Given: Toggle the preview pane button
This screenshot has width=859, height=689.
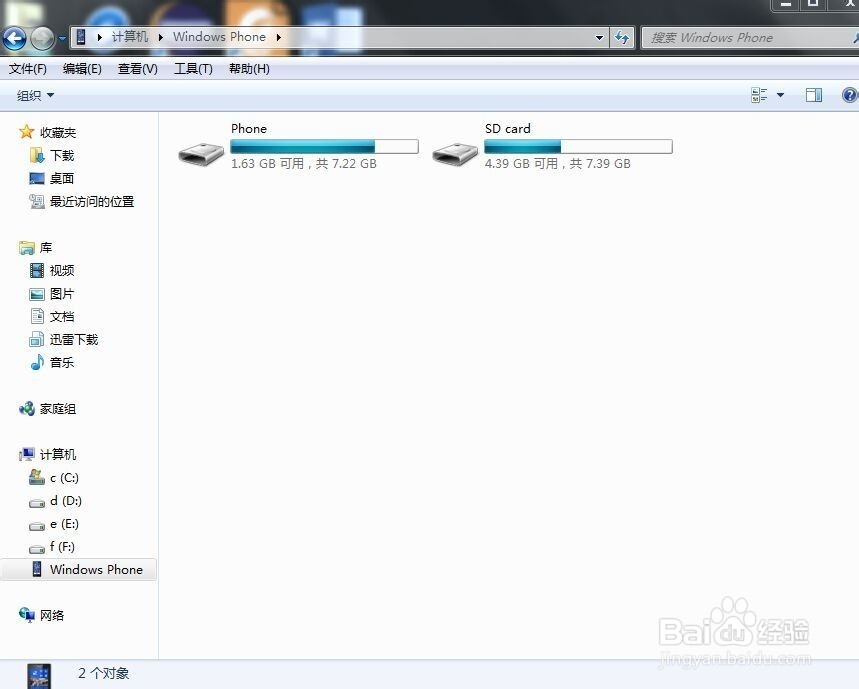Looking at the screenshot, I should (x=814, y=95).
